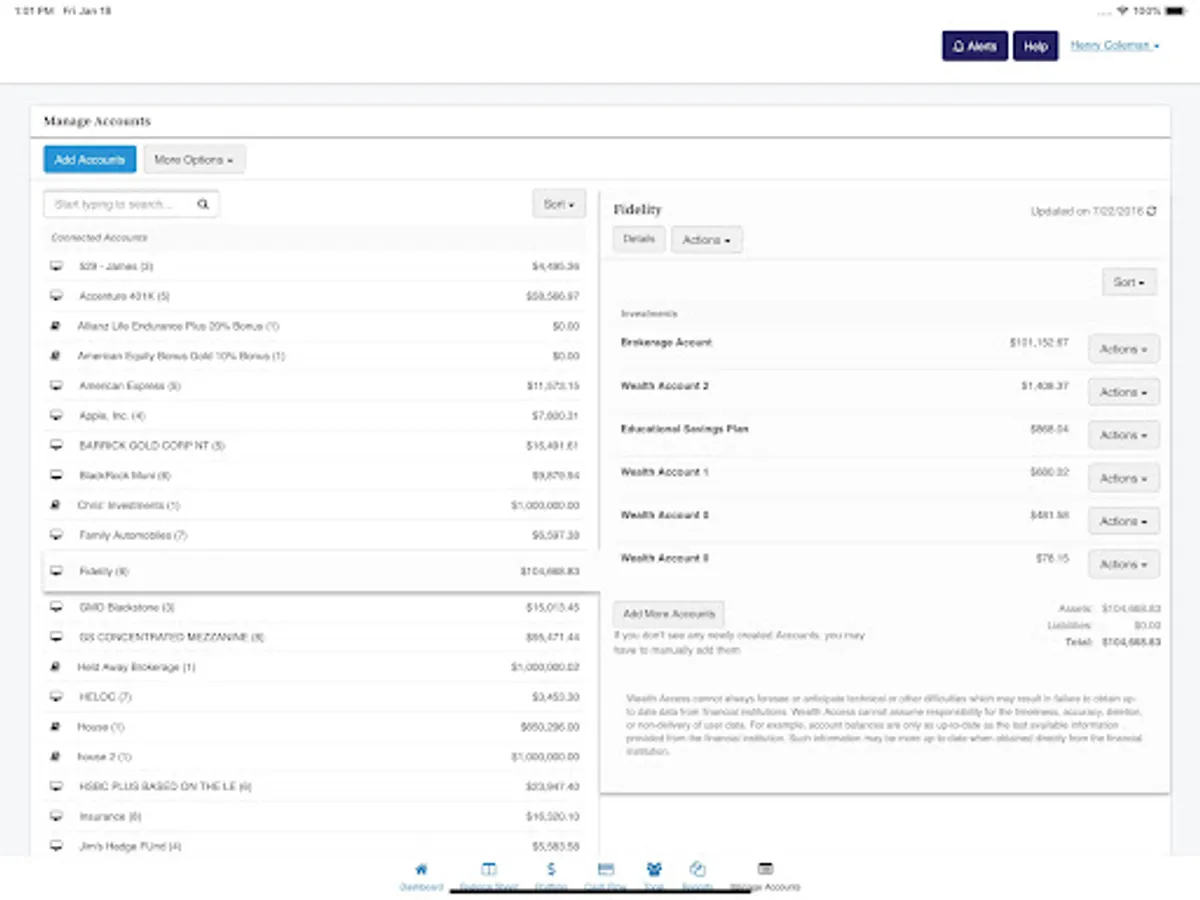Click the magnifier icon in the search box
Image resolution: width=1200 pixels, height=900 pixels.
click(203, 203)
